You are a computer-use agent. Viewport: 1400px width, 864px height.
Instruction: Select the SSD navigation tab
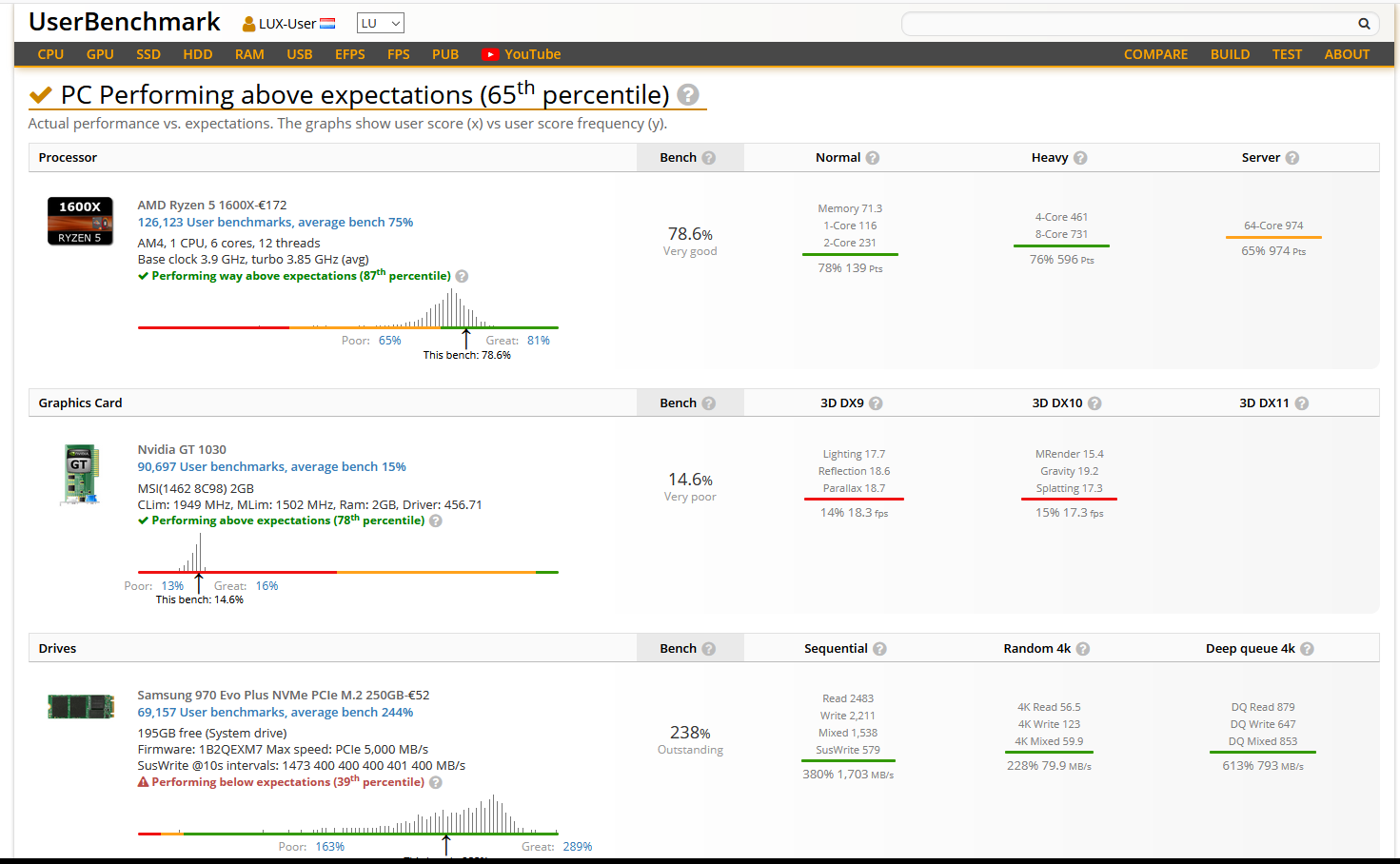(148, 54)
